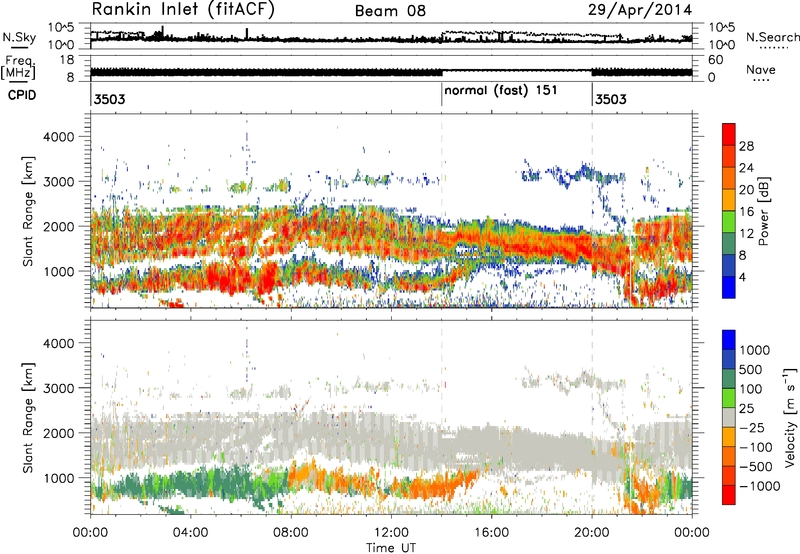Click the '18' tick on the frequency axis
The width and height of the screenshot is (800, 554).
coord(67,60)
